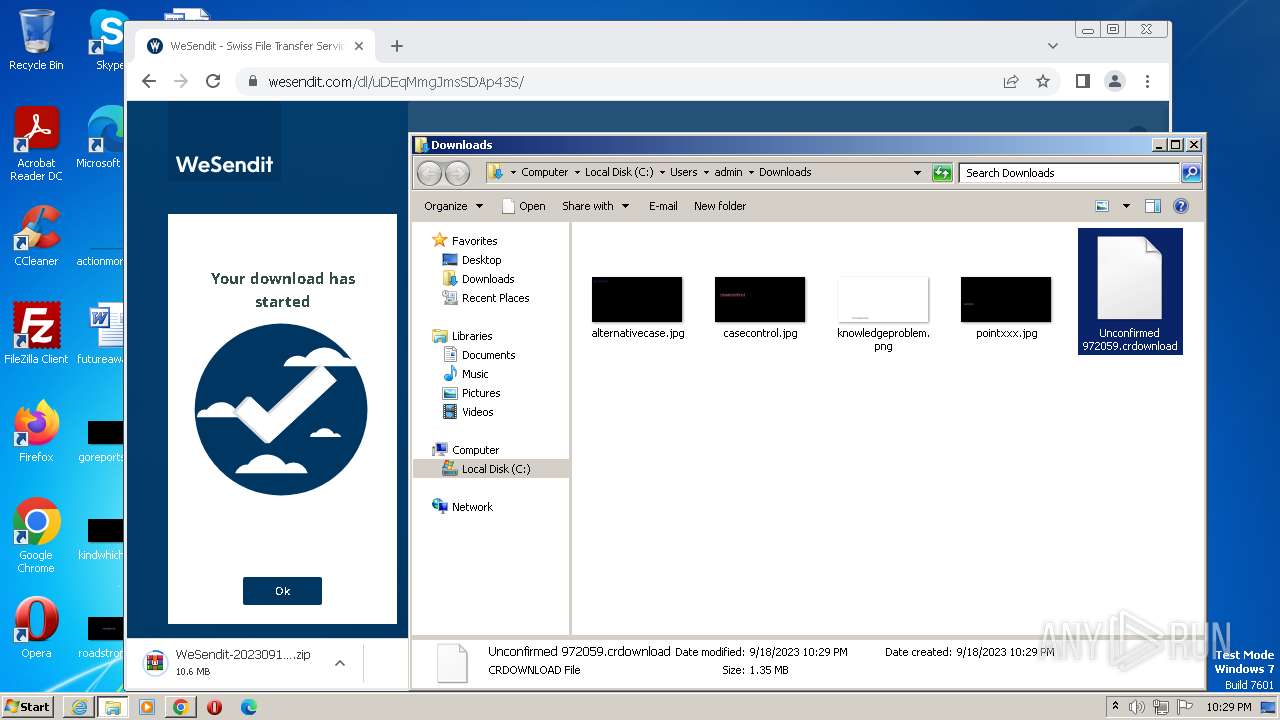Create a New folder from toolbar
Screen dimensions: 1280x720
(x=720, y=206)
